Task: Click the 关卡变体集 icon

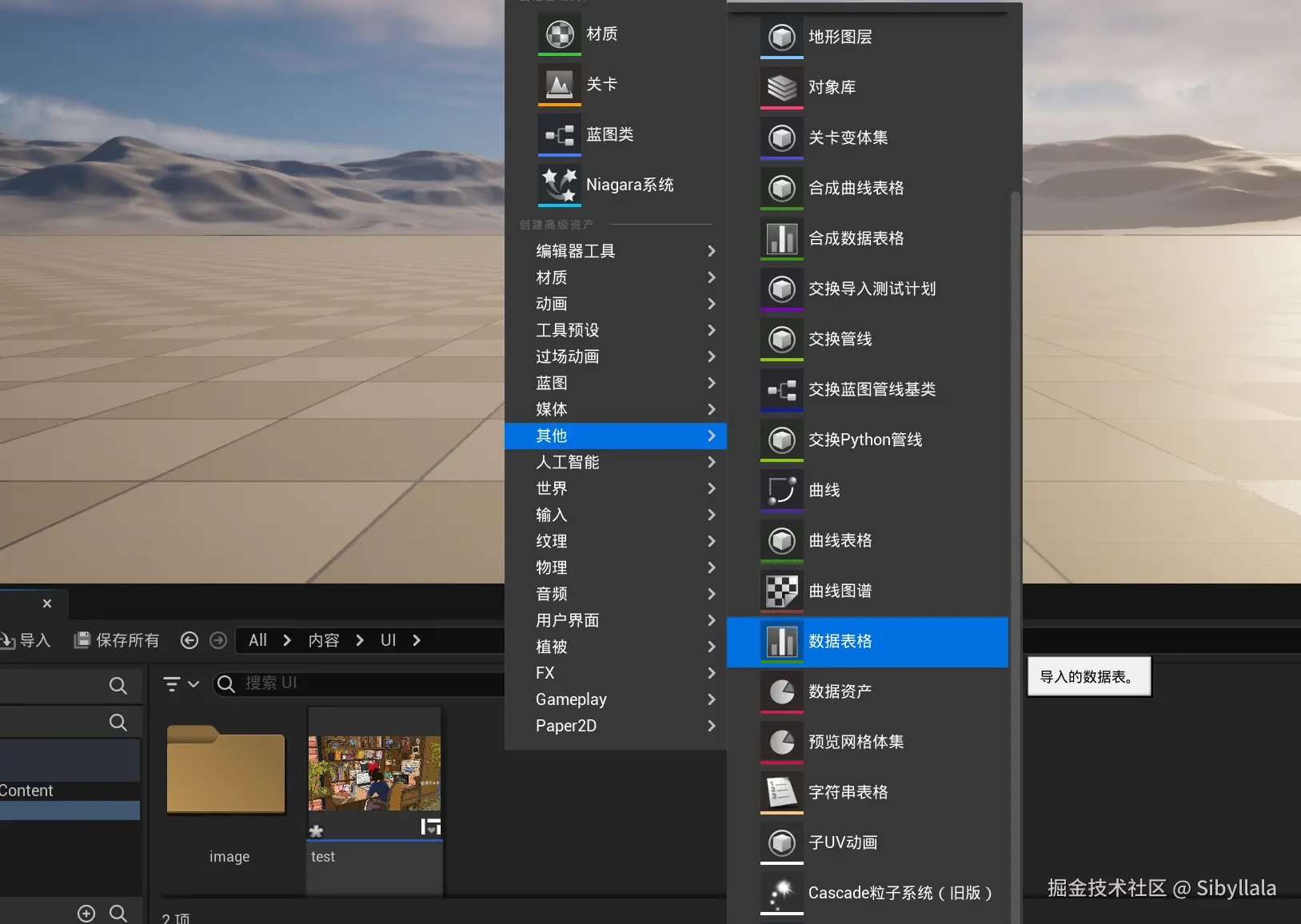Action: [x=781, y=137]
